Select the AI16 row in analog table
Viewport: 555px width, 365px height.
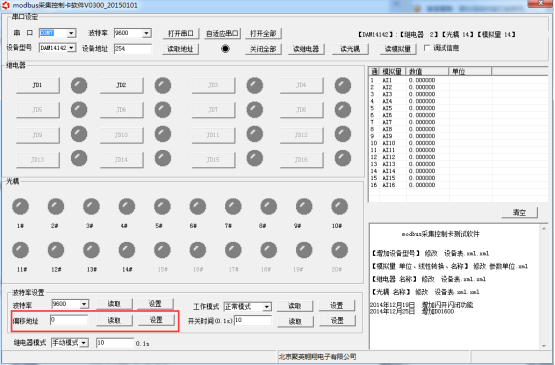click(x=458, y=185)
